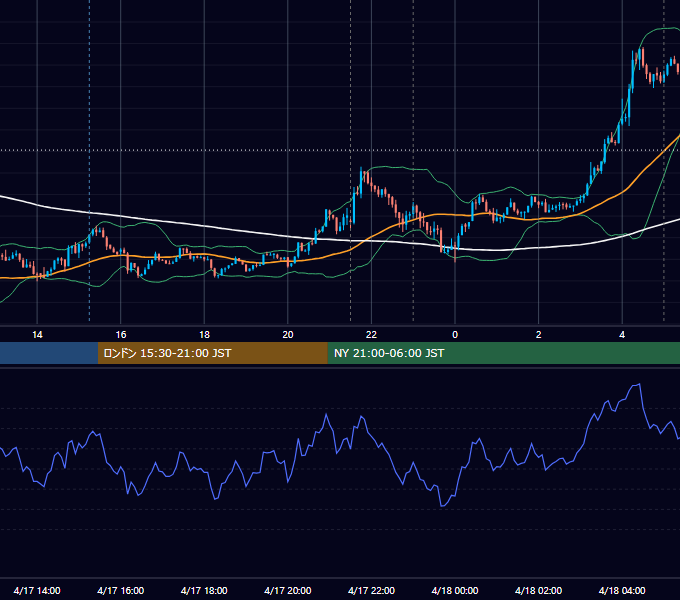
Task: Click the '14' hour label on price chart axis
Action: (x=37, y=335)
